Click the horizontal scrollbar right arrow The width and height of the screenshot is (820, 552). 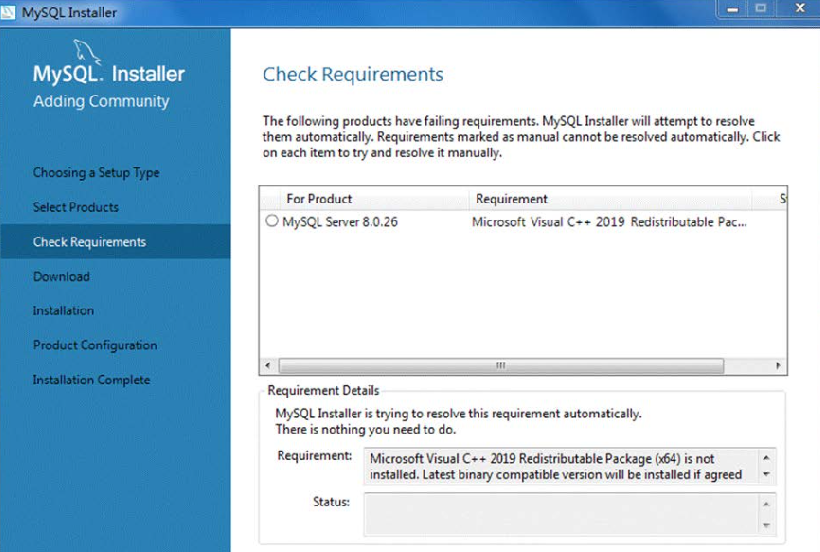tap(778, 365)
